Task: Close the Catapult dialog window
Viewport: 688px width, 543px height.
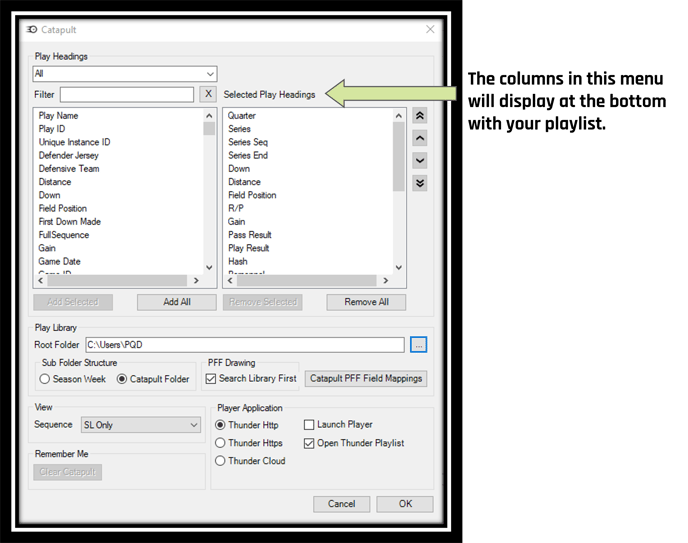Action: click(x=430, y=29)
